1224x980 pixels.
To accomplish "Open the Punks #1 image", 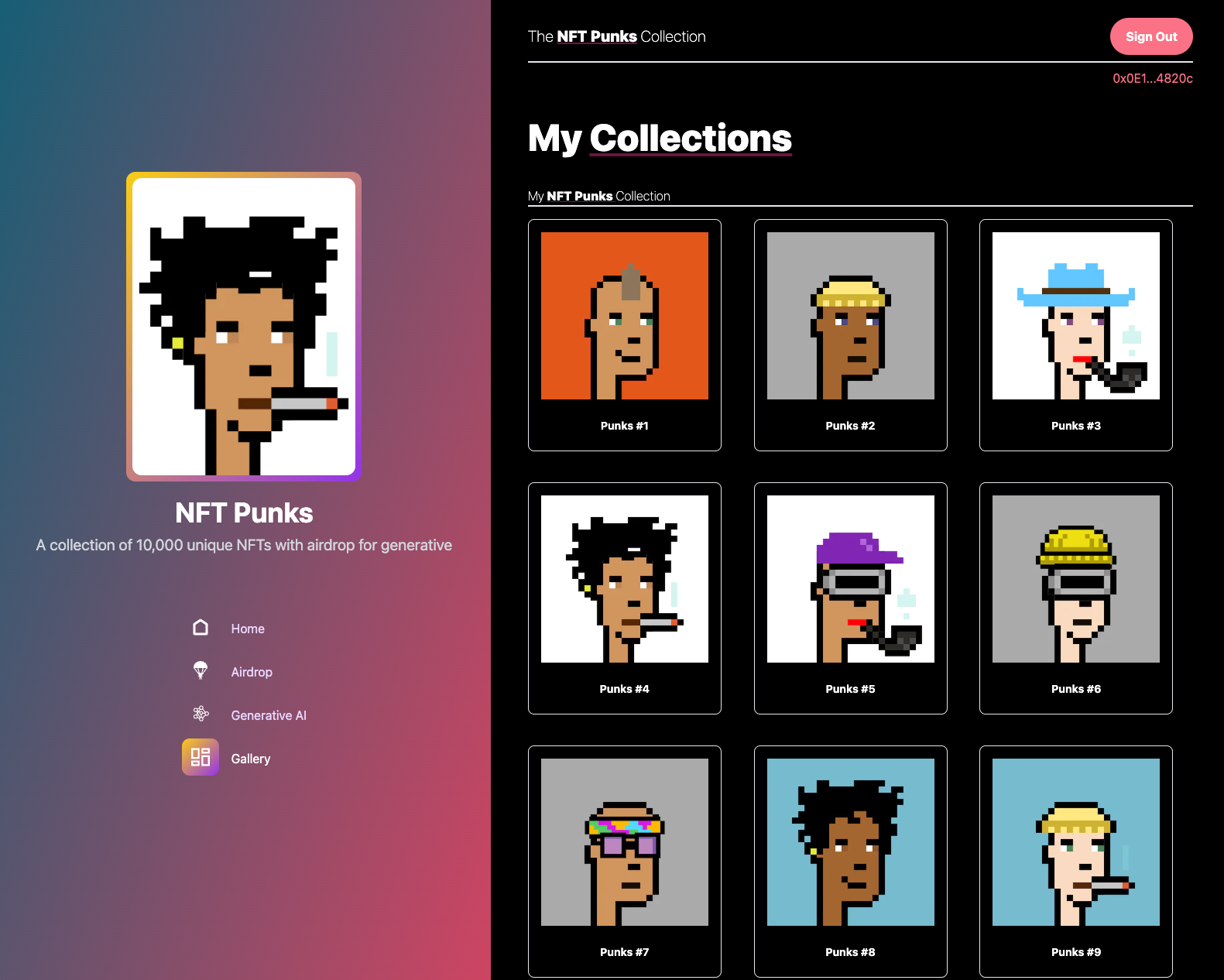I will 625,316.
